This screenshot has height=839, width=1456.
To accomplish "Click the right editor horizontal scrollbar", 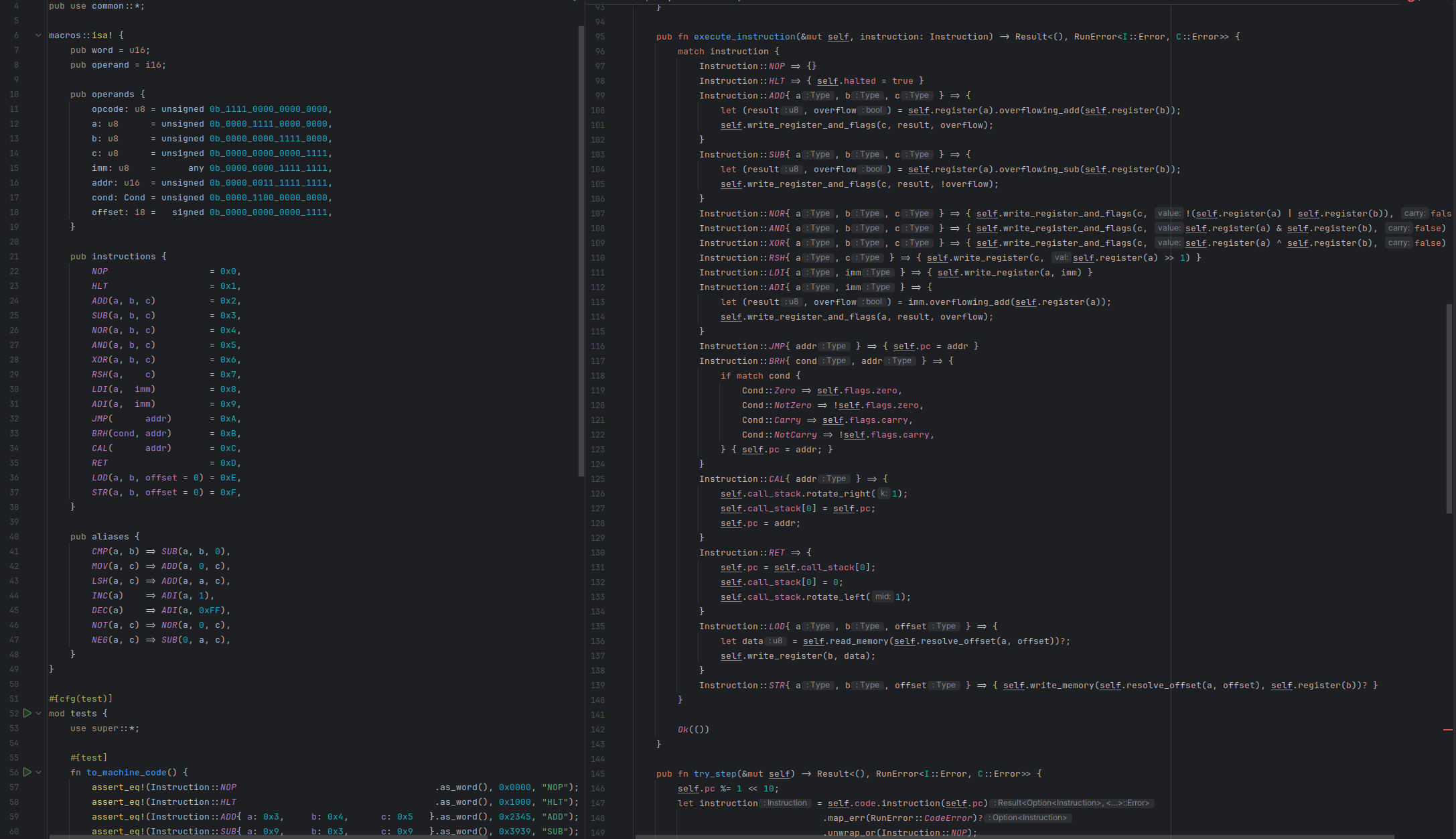I will [x=1015, y=836].
